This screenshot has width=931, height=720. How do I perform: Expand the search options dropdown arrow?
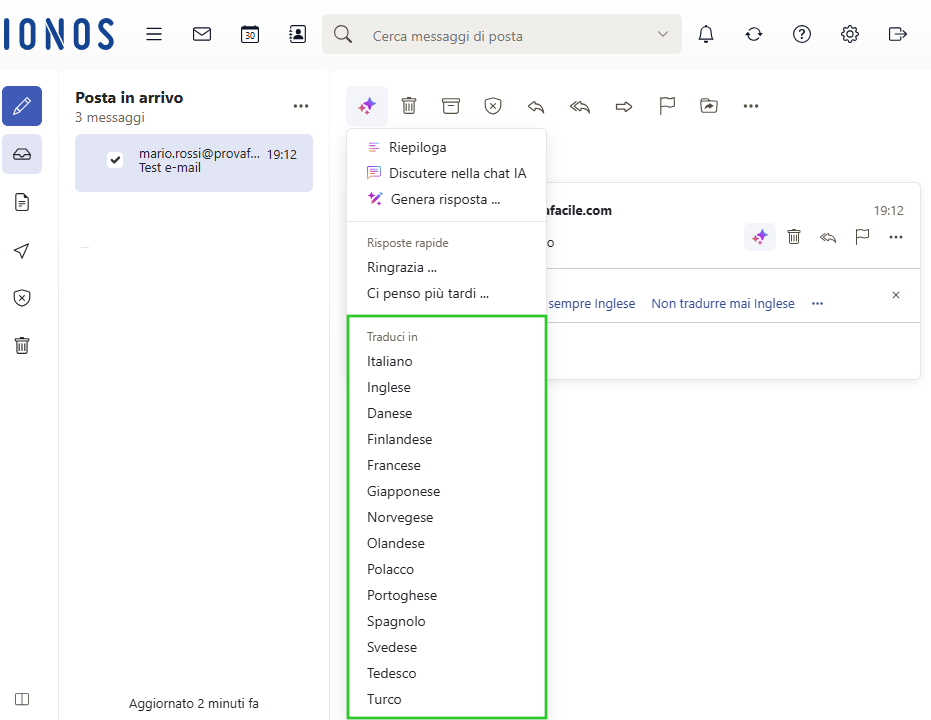(662, 34)
